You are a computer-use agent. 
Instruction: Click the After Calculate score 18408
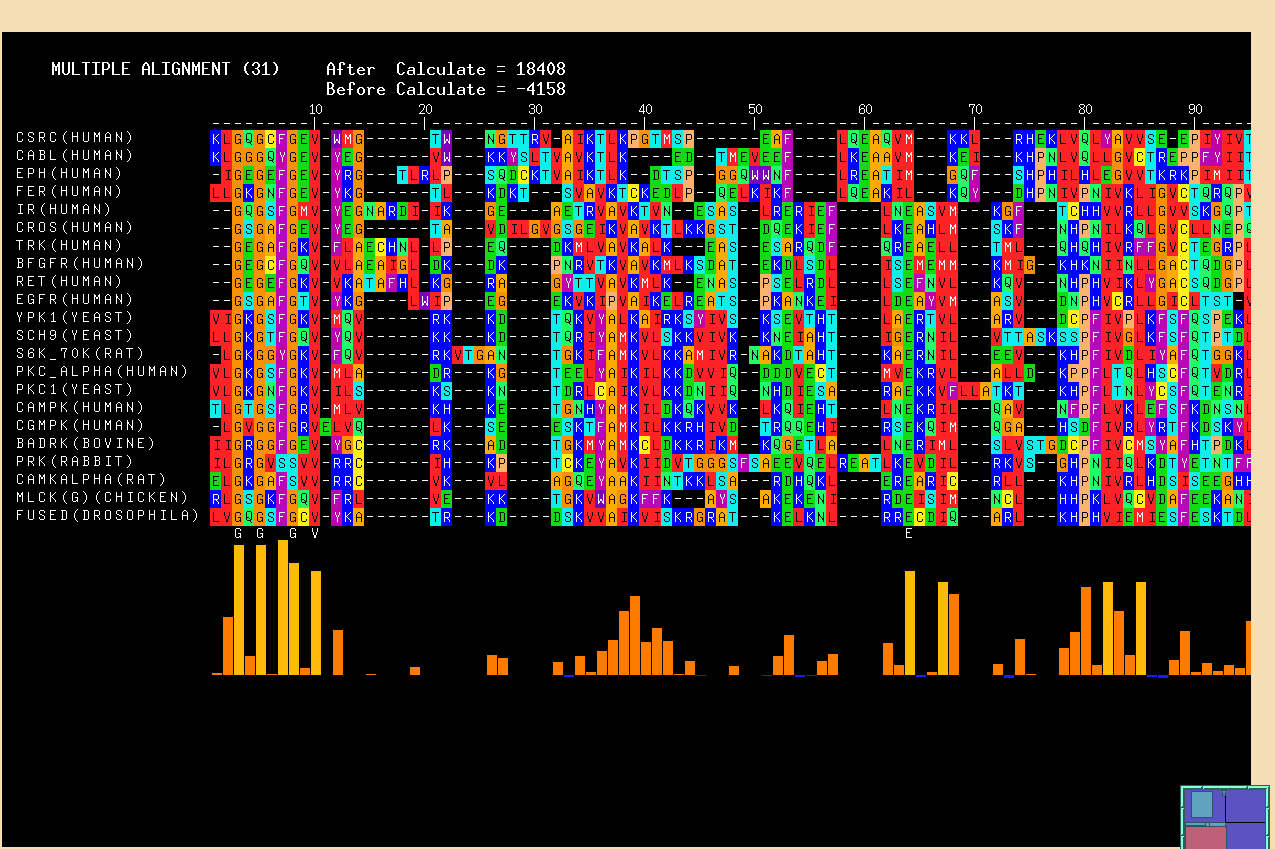540,70
